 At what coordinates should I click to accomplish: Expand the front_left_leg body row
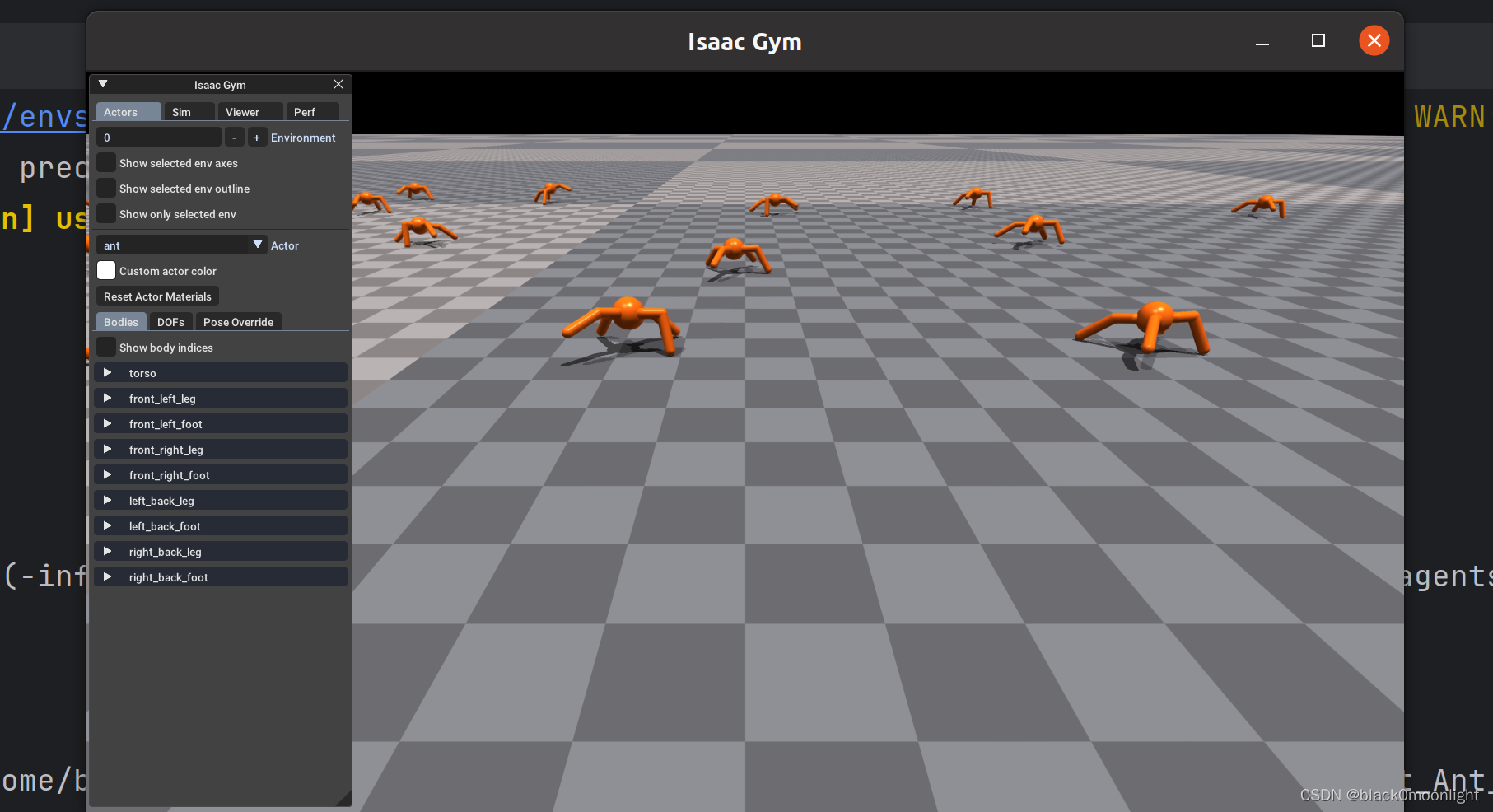coord(221,399)
